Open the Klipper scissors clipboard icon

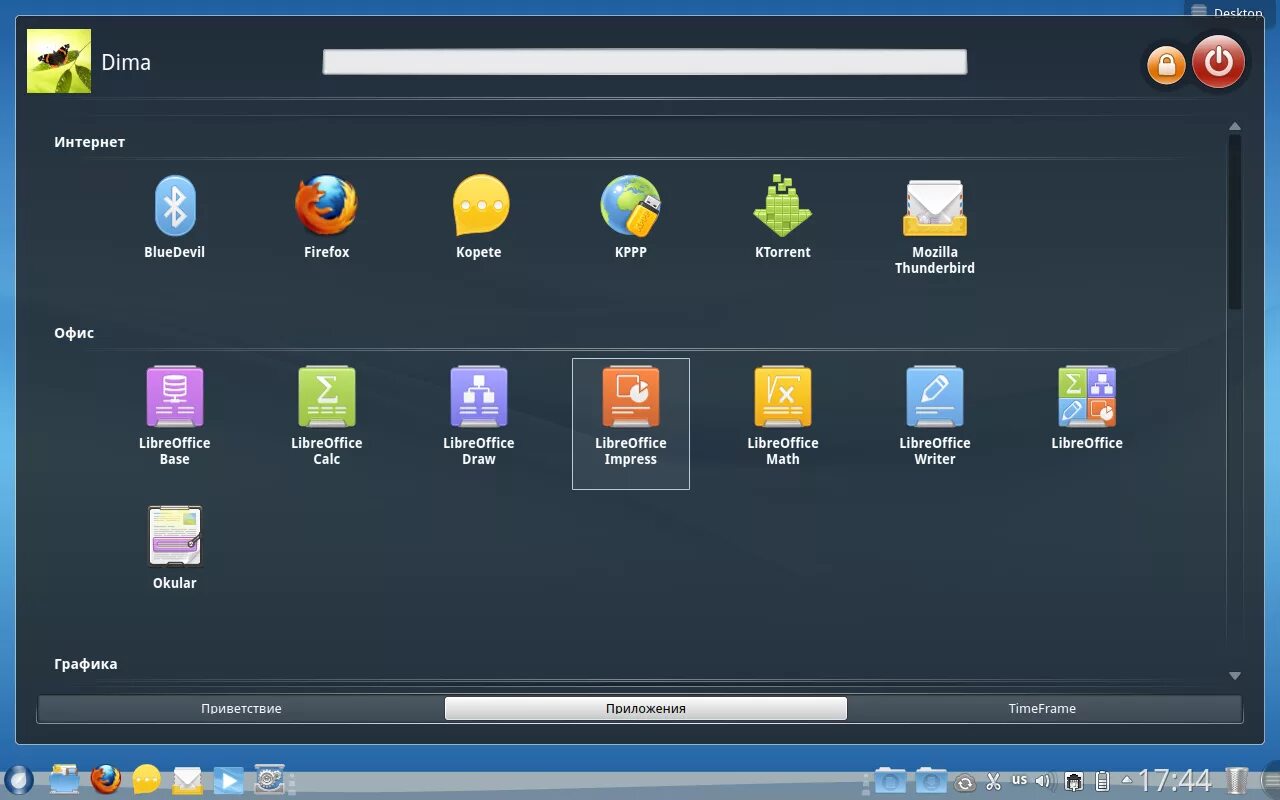[993, 781]
